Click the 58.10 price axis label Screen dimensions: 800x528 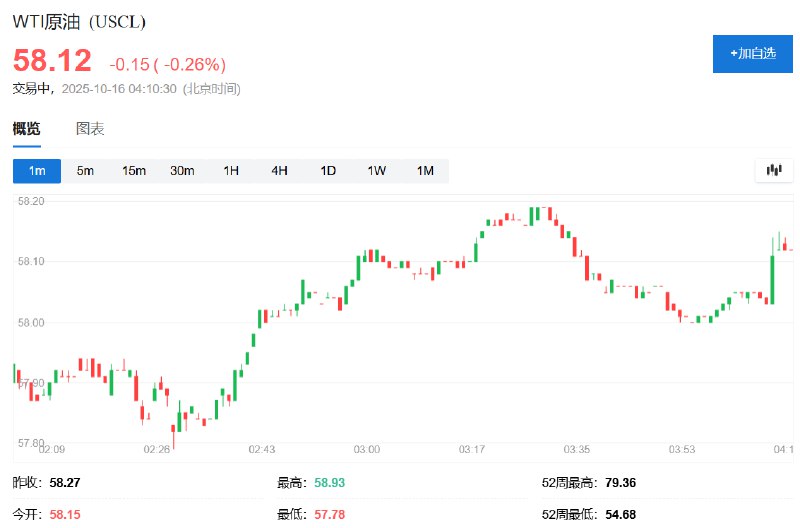click(30, 262)
